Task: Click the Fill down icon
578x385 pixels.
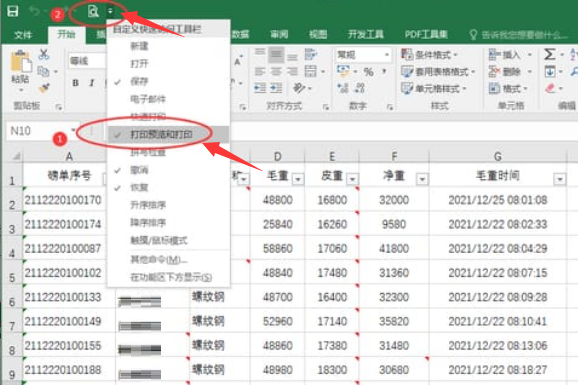Action: [x=550, y=71]
